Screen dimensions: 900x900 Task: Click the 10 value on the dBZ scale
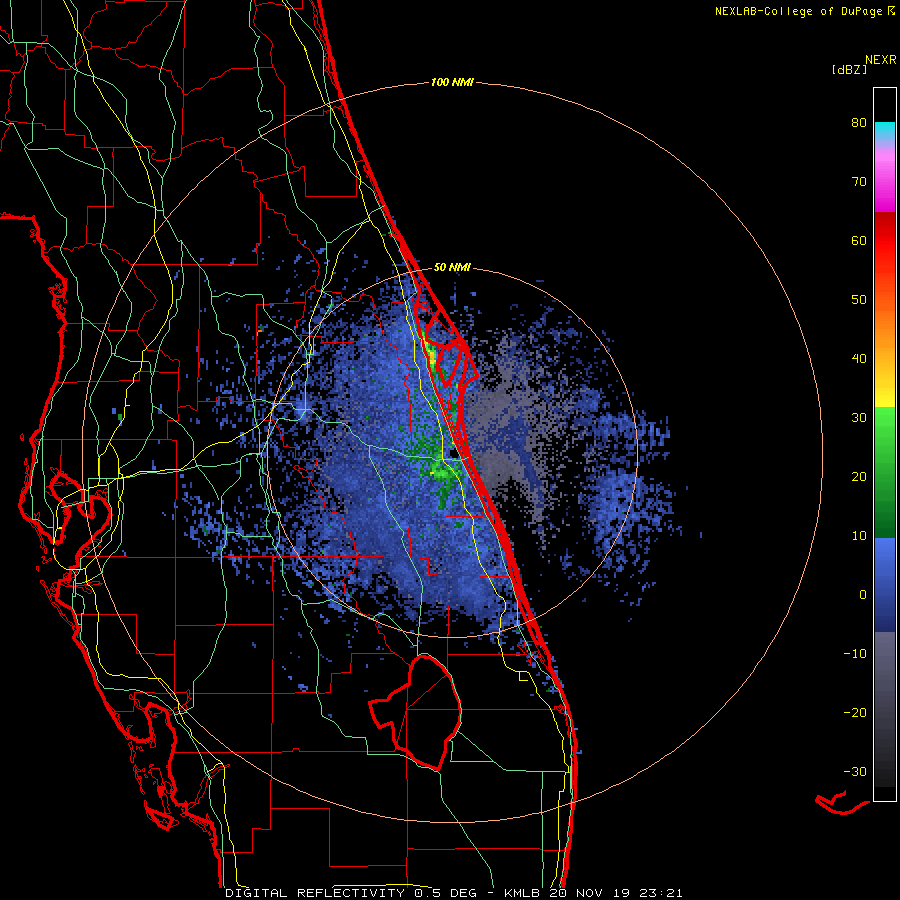[859, 536]
